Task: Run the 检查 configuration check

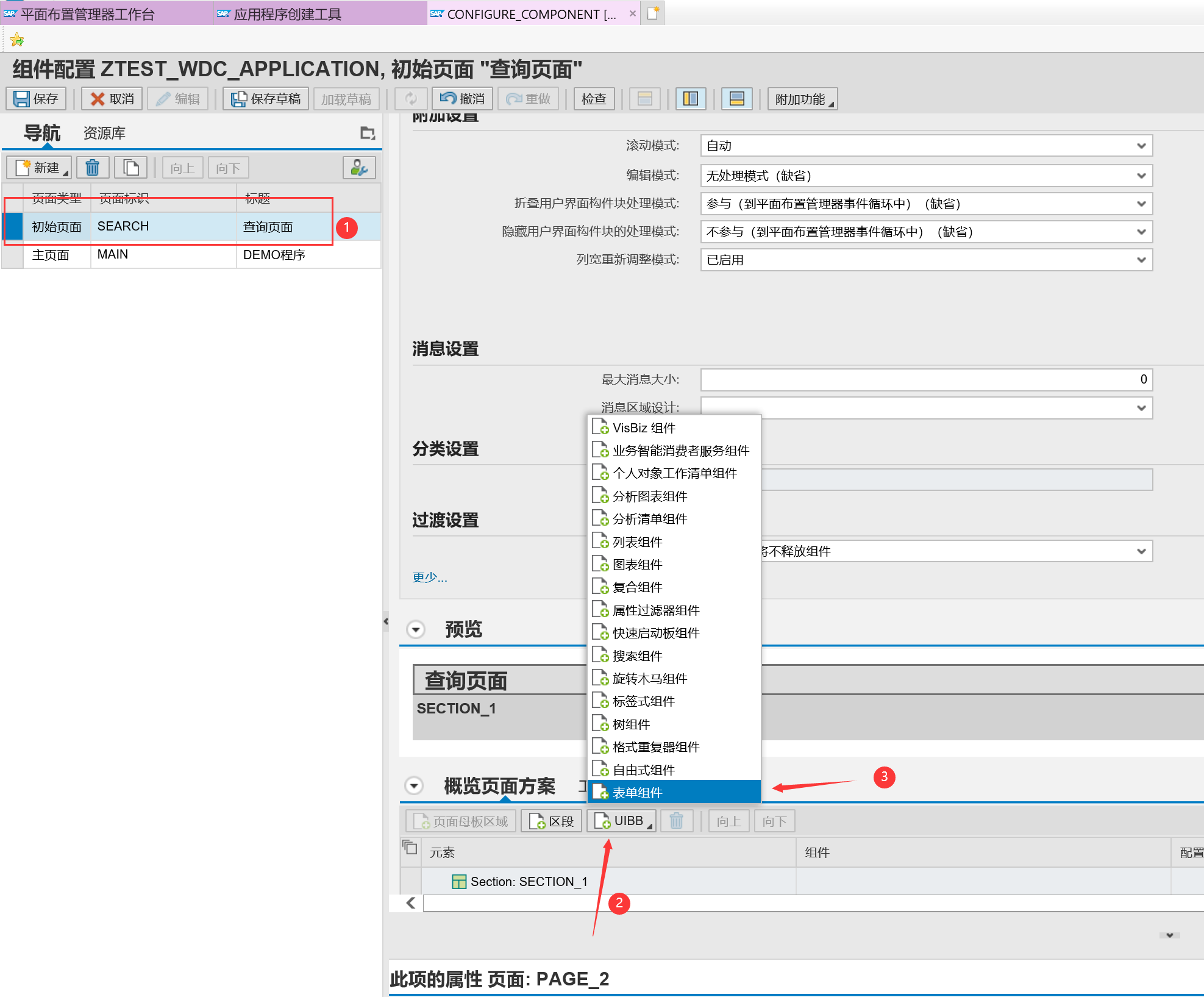Action: pyautogui.click(x=594, y=98)
